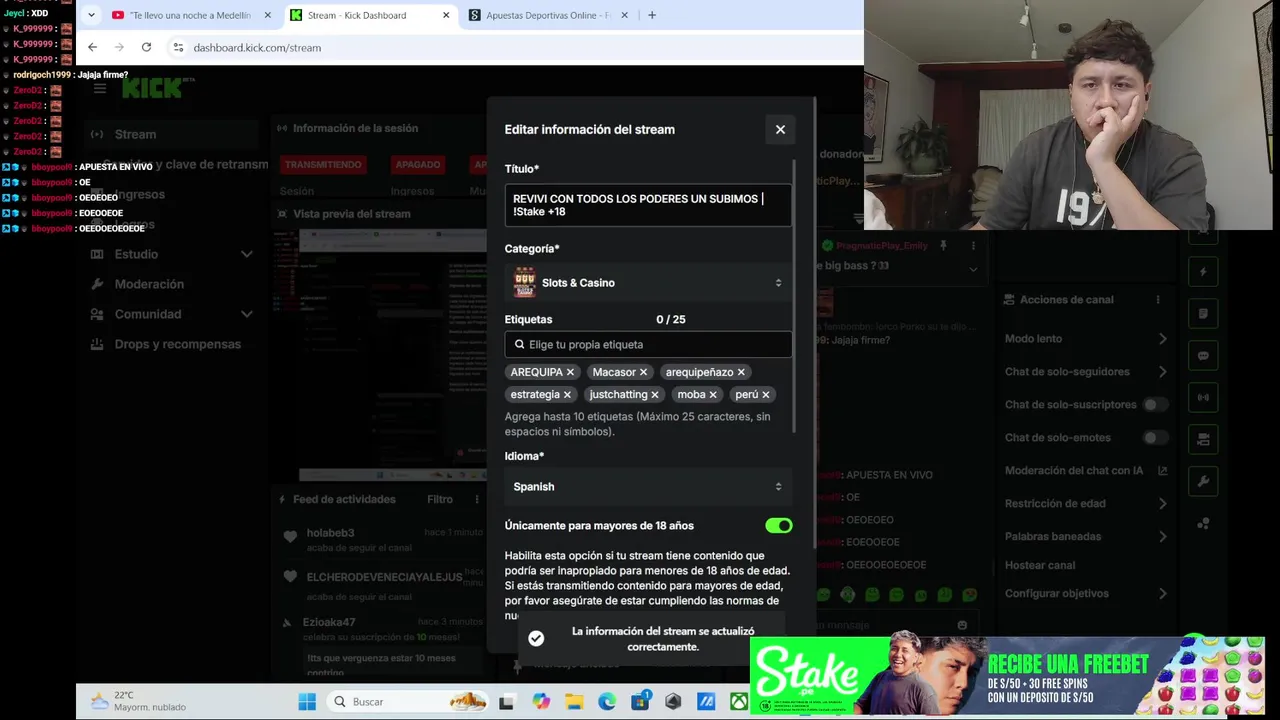Open the hamburger menu beside Kick logo

[x=100, y=88]
